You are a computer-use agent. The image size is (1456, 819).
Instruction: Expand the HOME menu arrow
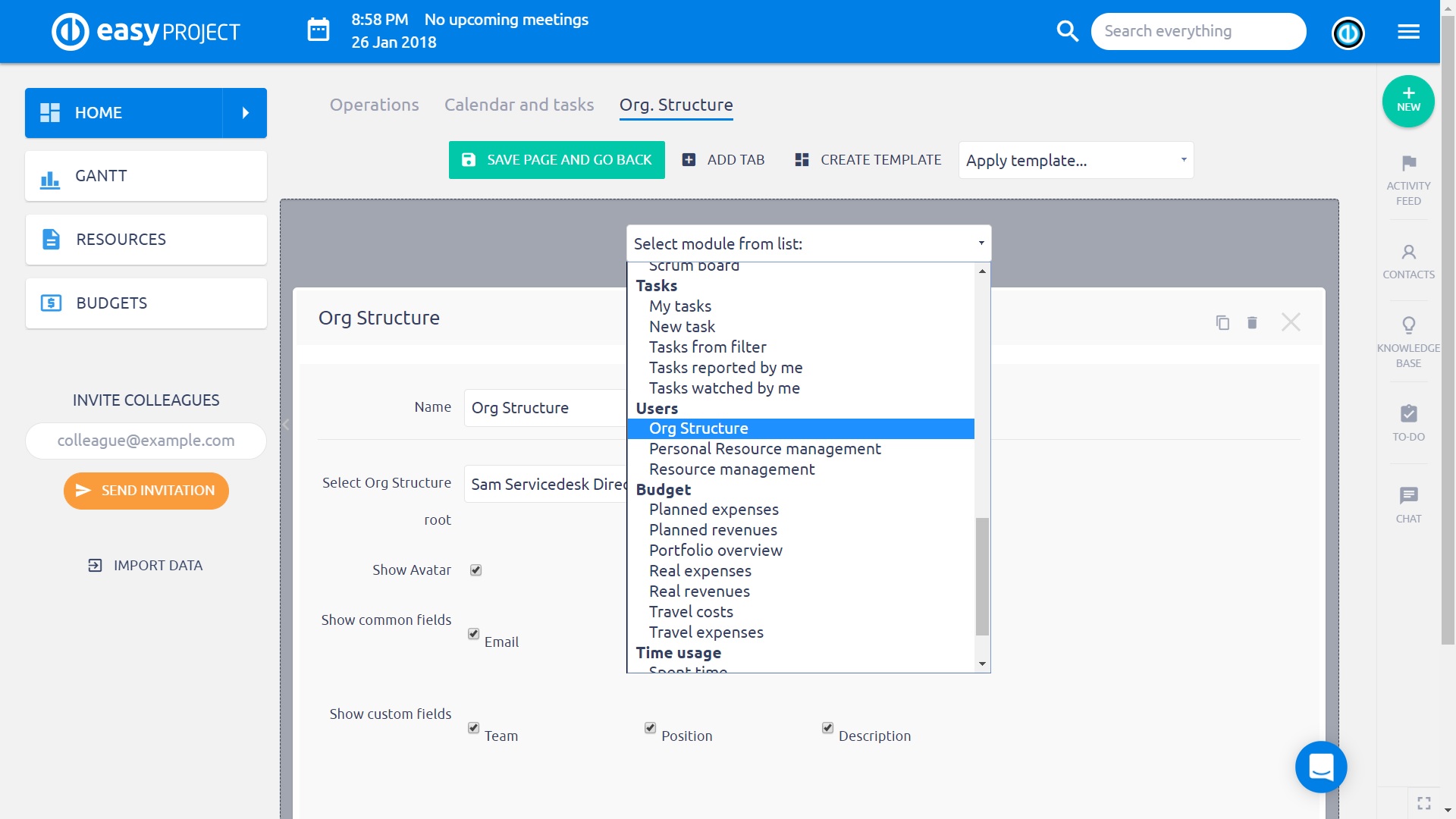click(245, 113)
